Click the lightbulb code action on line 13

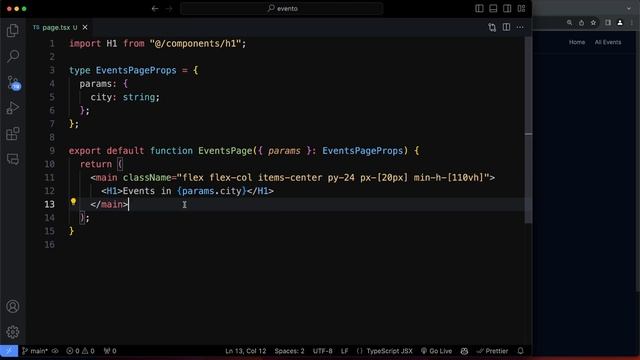[73, 201]
